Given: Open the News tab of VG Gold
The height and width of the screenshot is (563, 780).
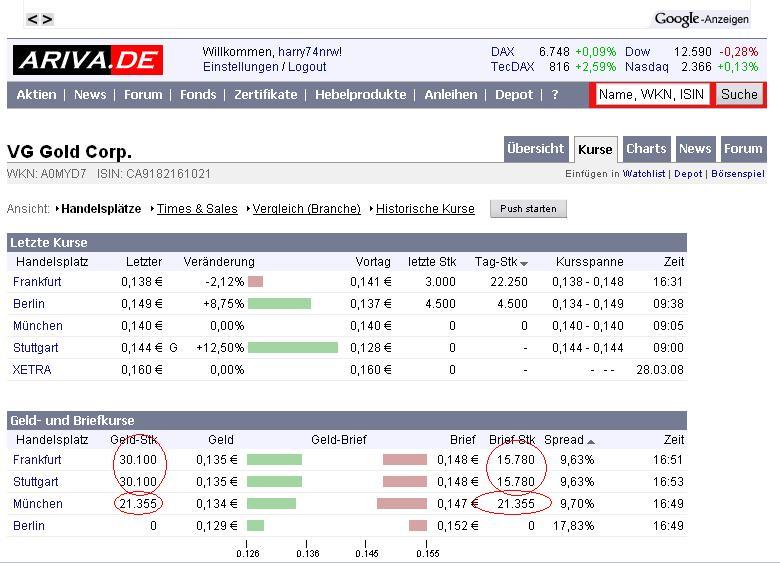Looking at the screenshot, I should [695, 149].
